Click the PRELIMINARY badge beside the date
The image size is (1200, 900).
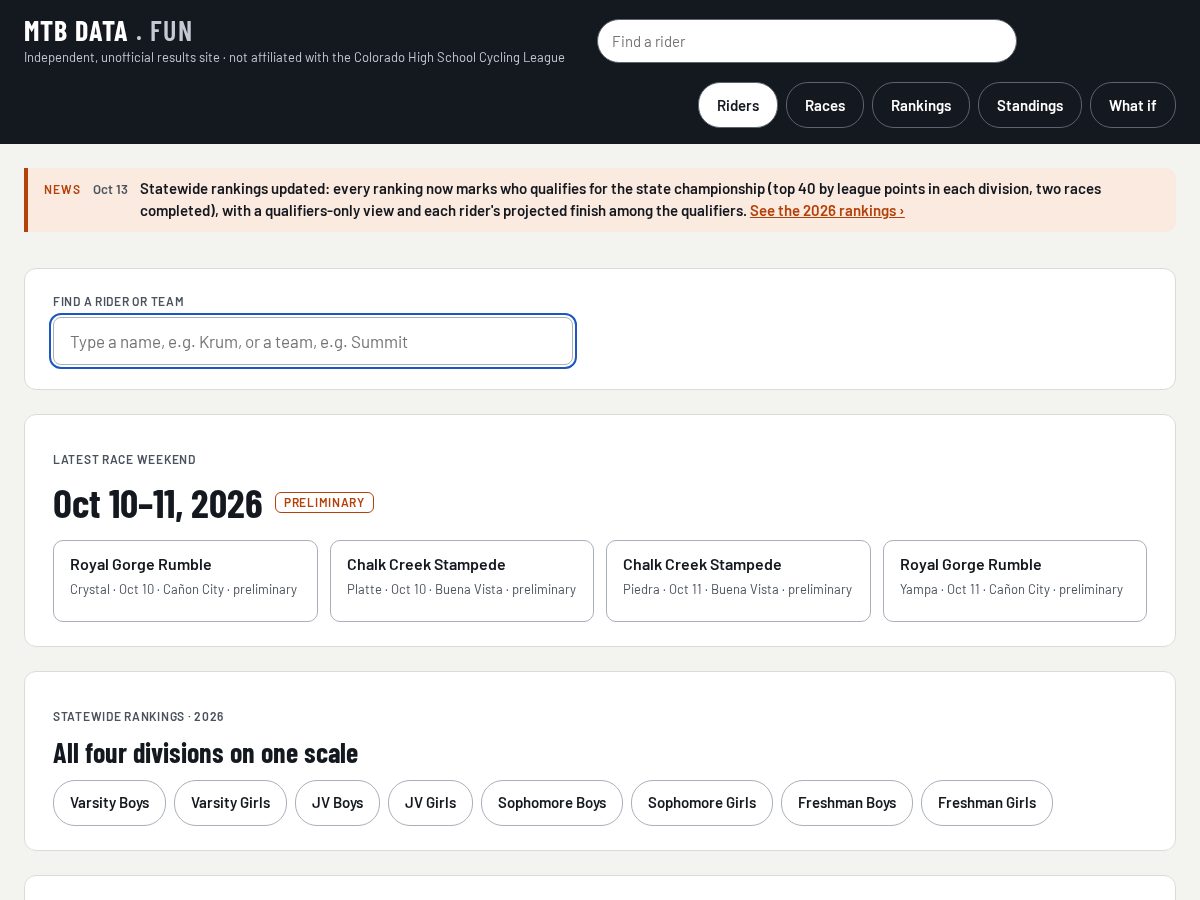click(x=324, y=502)
